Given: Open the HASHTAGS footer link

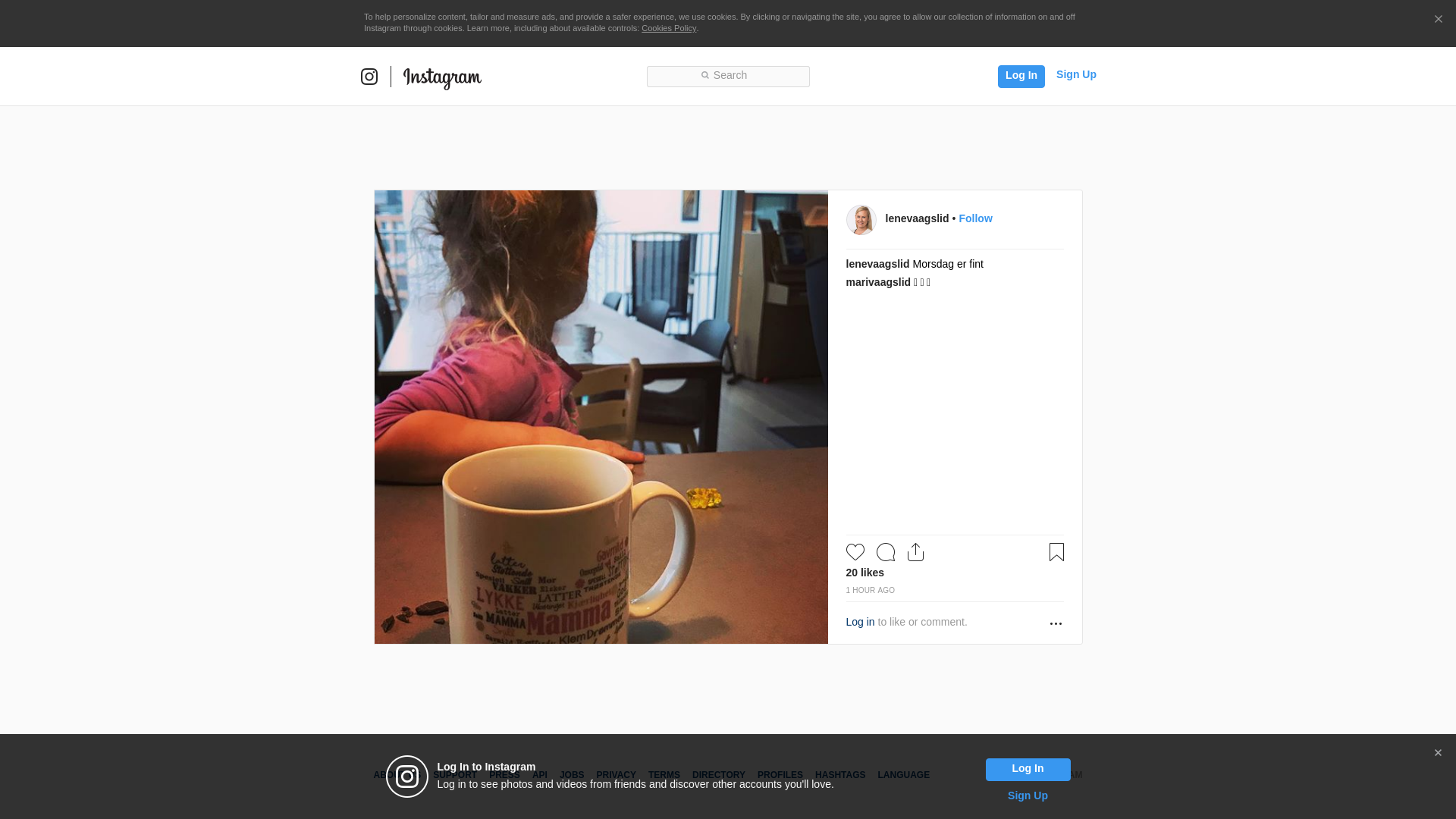Looking at the screenshot, I should [840, 775].
